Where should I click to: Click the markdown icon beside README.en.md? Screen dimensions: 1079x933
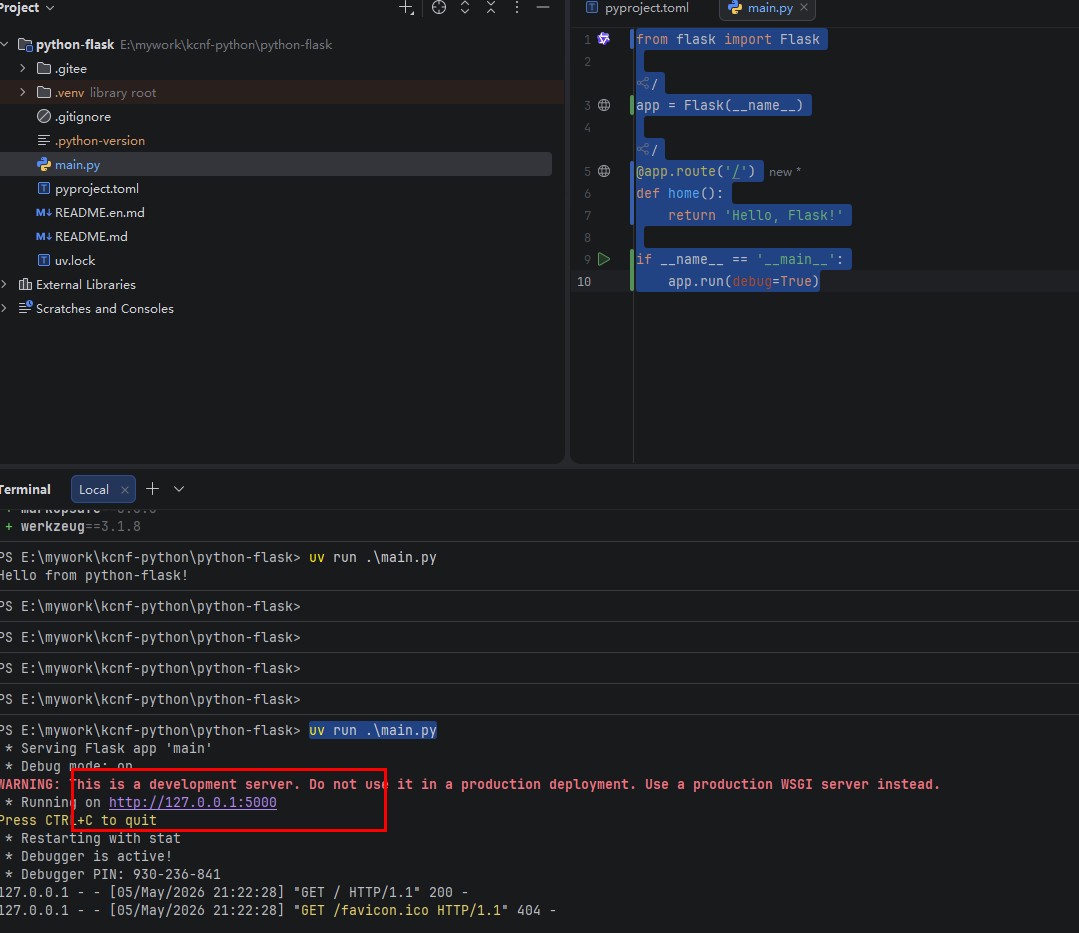pyautogui.click(x=43, y=213)
